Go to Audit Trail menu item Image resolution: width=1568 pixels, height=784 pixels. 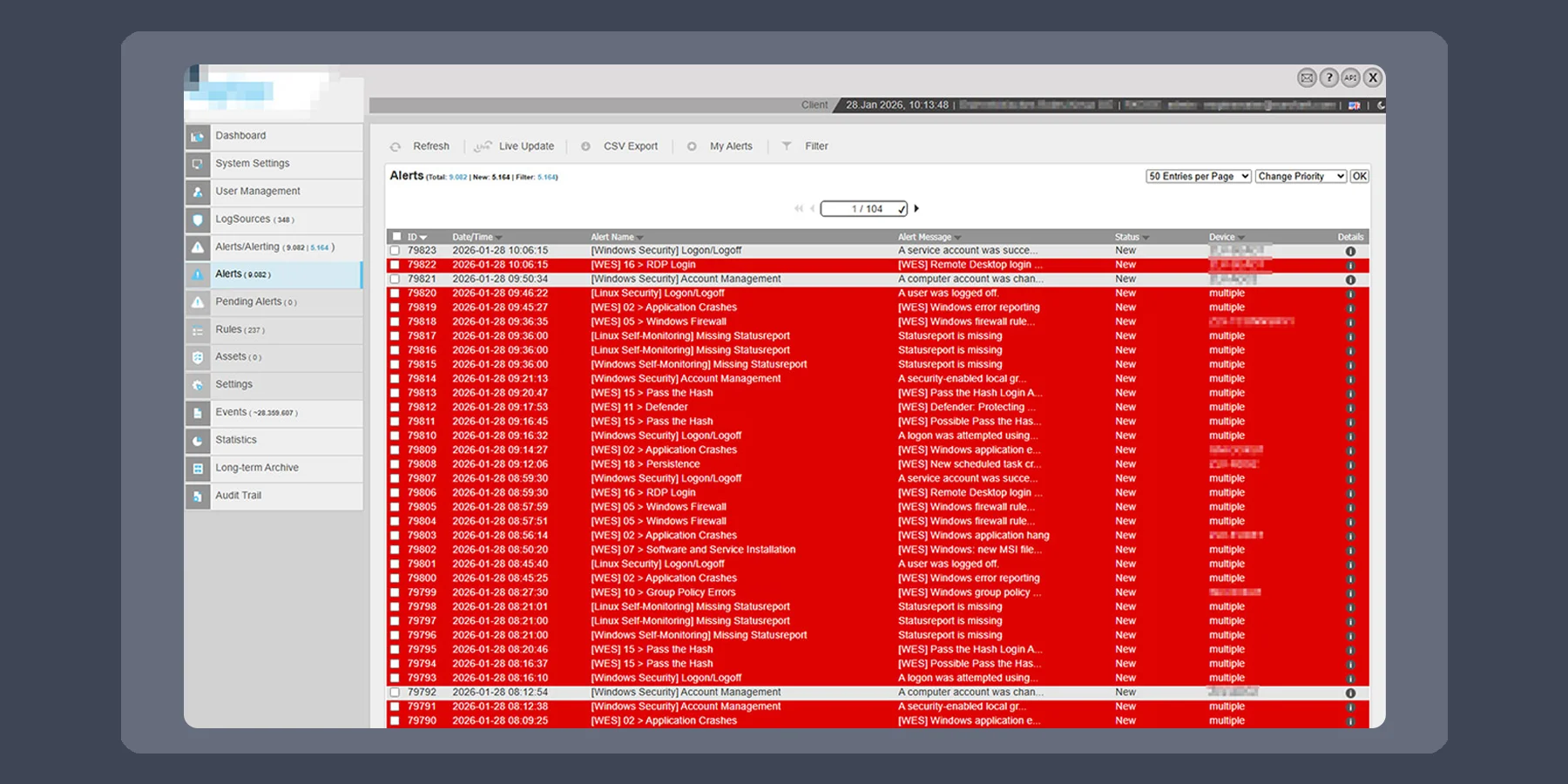pos(238,496)
